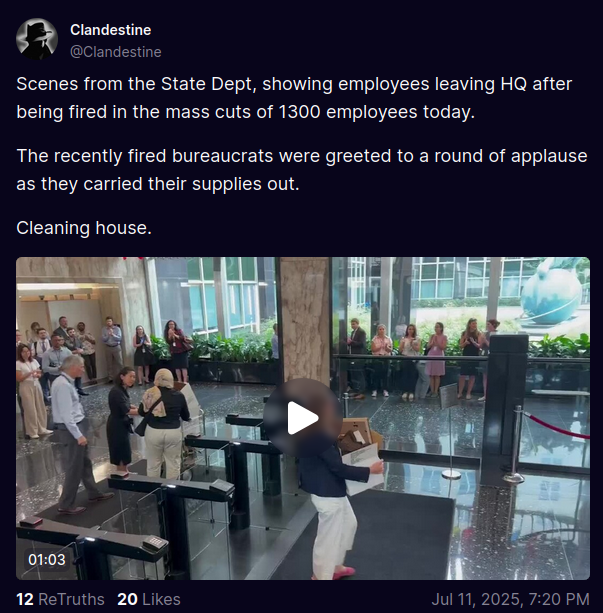Click the clapping woman in the pink dress
Viewport: 603px width, 613px height.
(x=436, y=360)
